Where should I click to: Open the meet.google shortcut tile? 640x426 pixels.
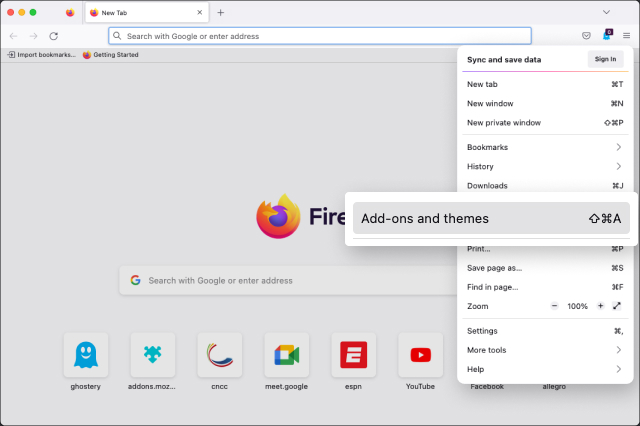click(x=286, y=354)
